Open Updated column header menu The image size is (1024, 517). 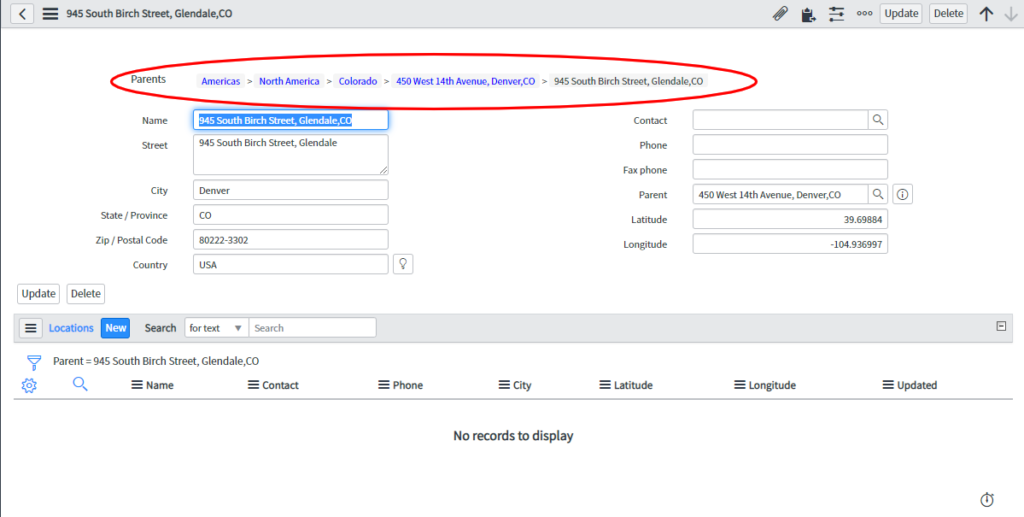pos(888,385)
